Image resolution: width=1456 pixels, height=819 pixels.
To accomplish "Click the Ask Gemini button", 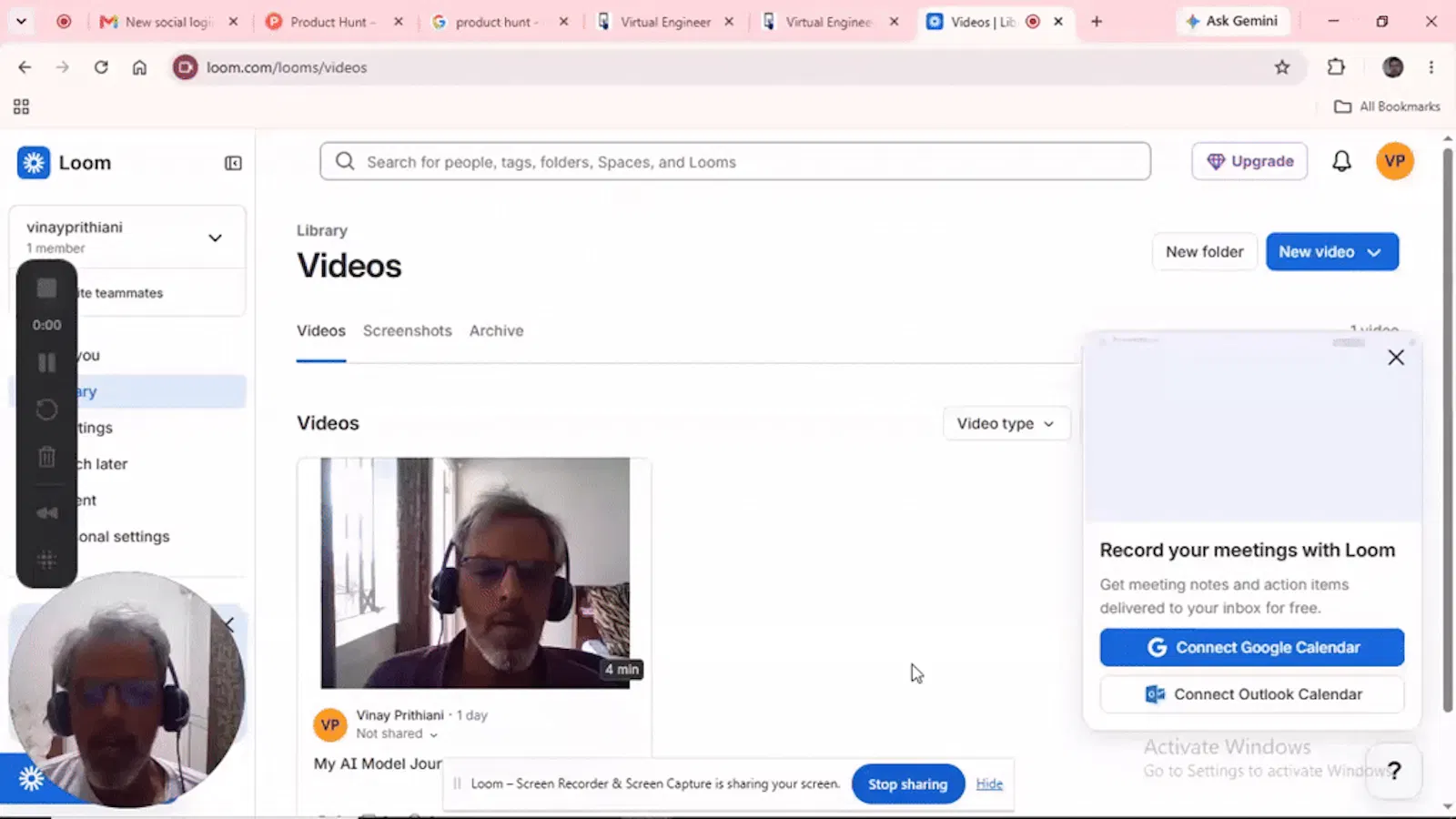I will coord(1233,21).
